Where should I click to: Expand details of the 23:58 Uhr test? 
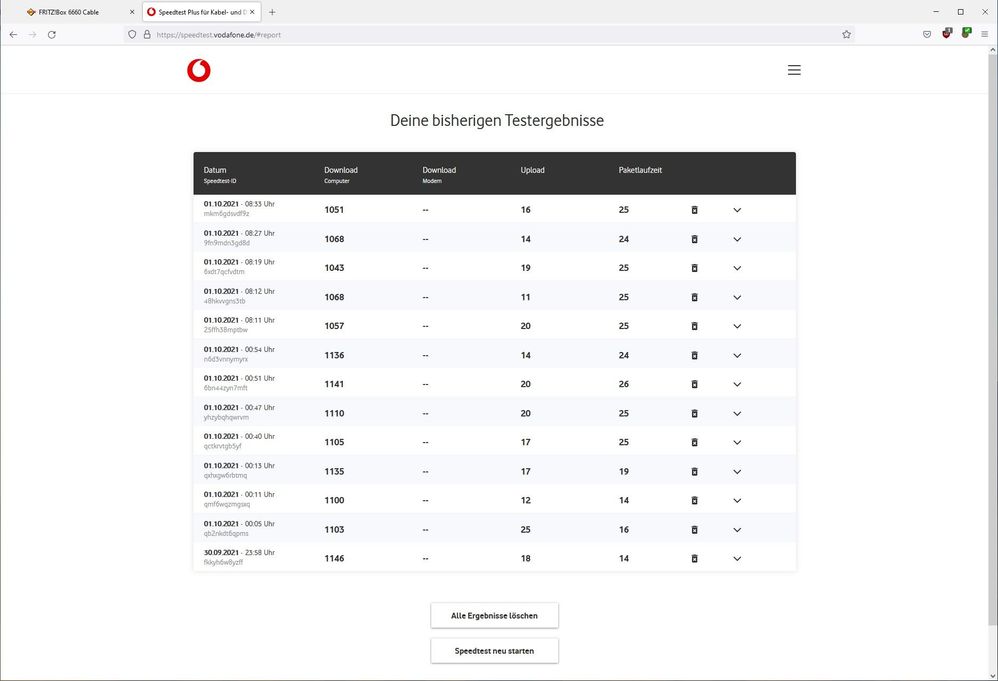[737, 558]
